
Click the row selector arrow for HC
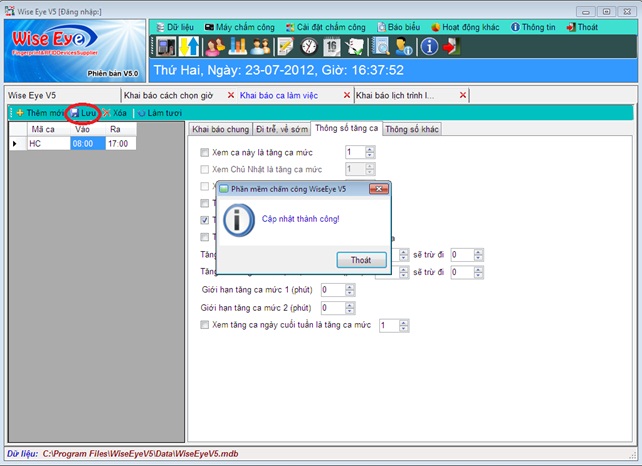click(x=18, y=144)
